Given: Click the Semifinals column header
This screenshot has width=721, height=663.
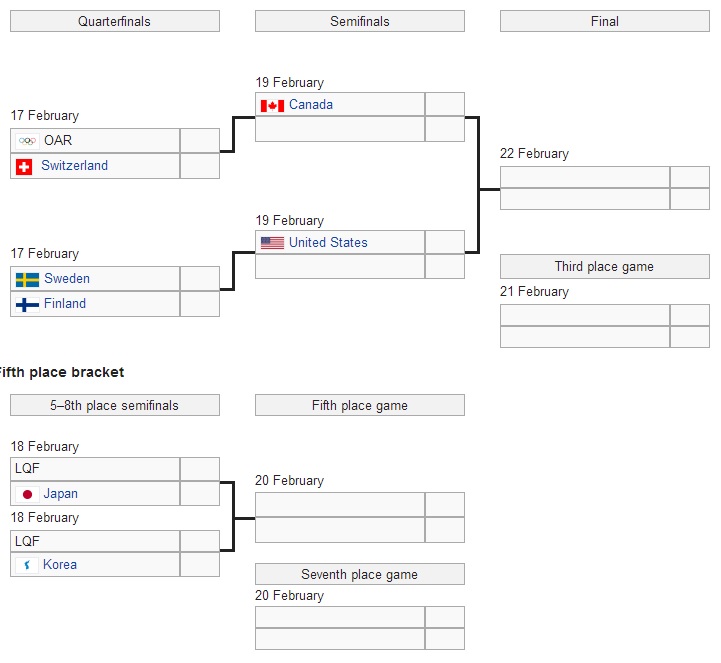Looking at the screenshot, I should 360,21.
